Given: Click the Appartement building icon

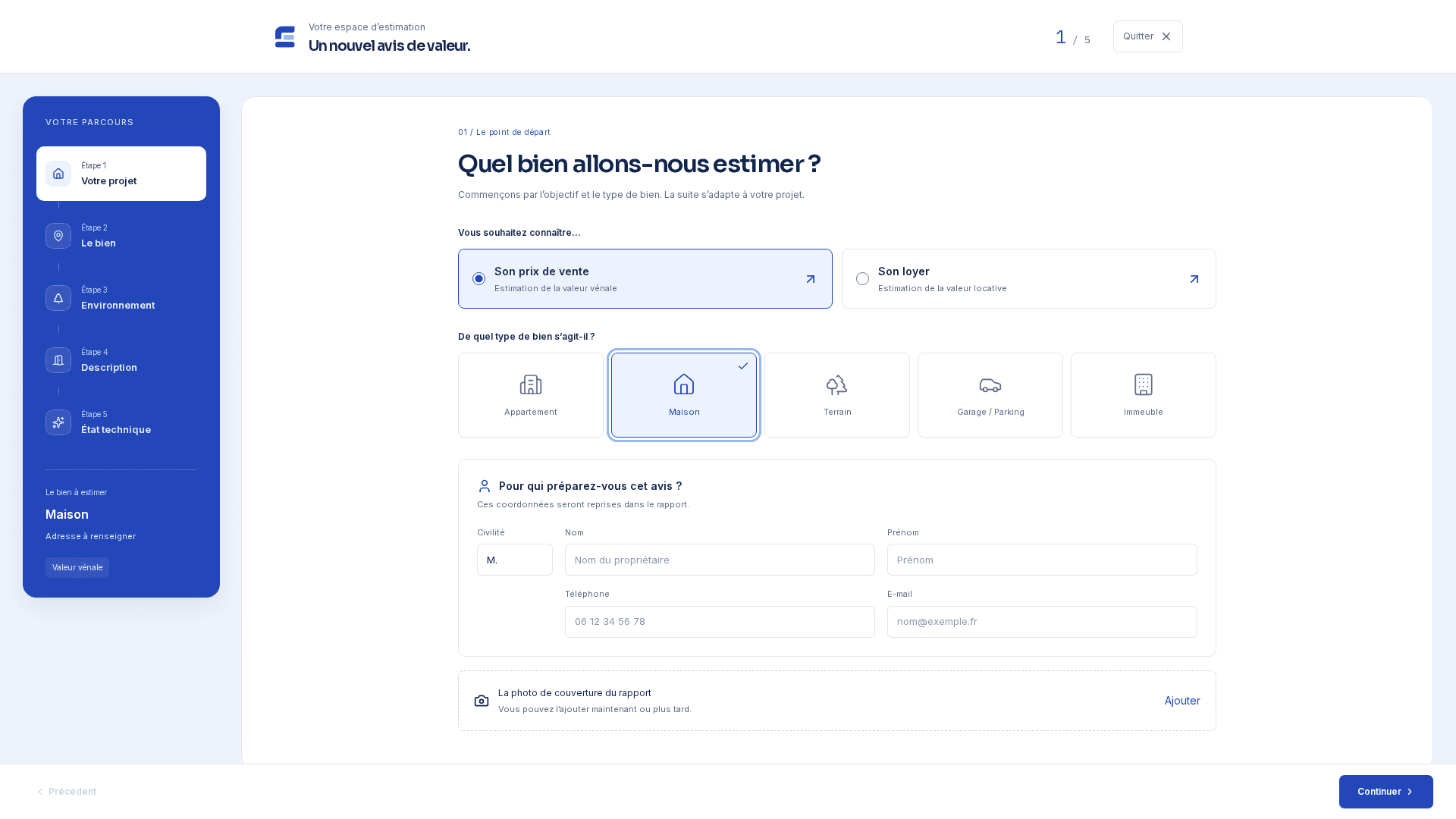Looking at the screenshot, I should pos(531,384).
